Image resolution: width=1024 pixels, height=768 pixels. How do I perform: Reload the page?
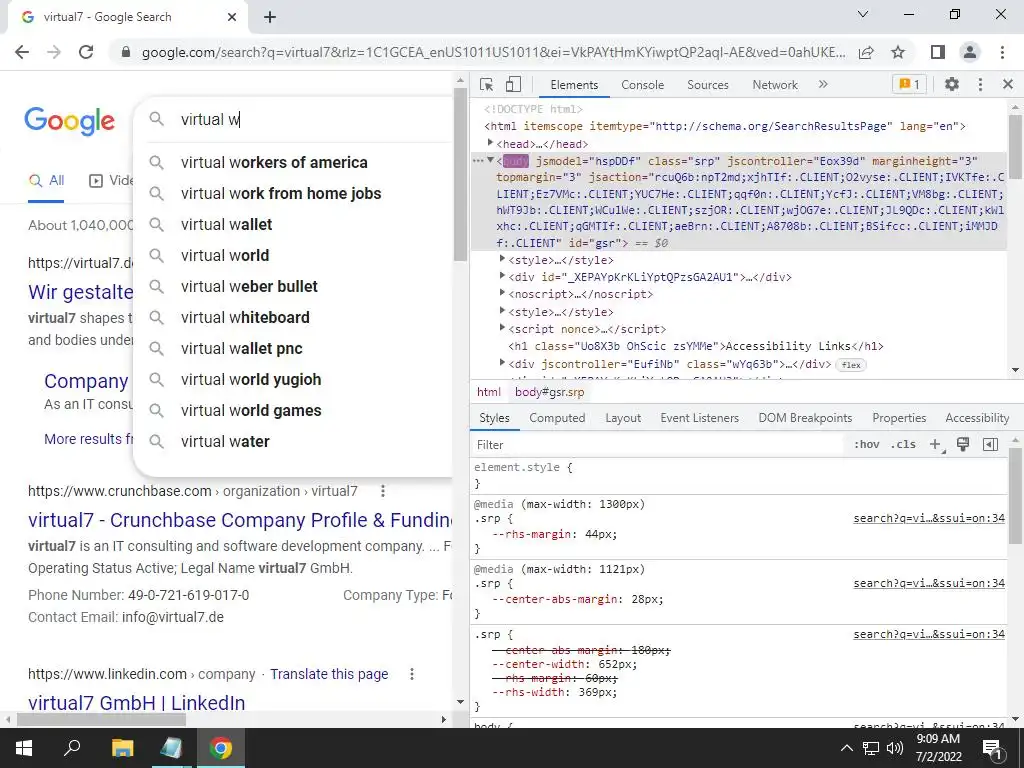pos(86,52)
